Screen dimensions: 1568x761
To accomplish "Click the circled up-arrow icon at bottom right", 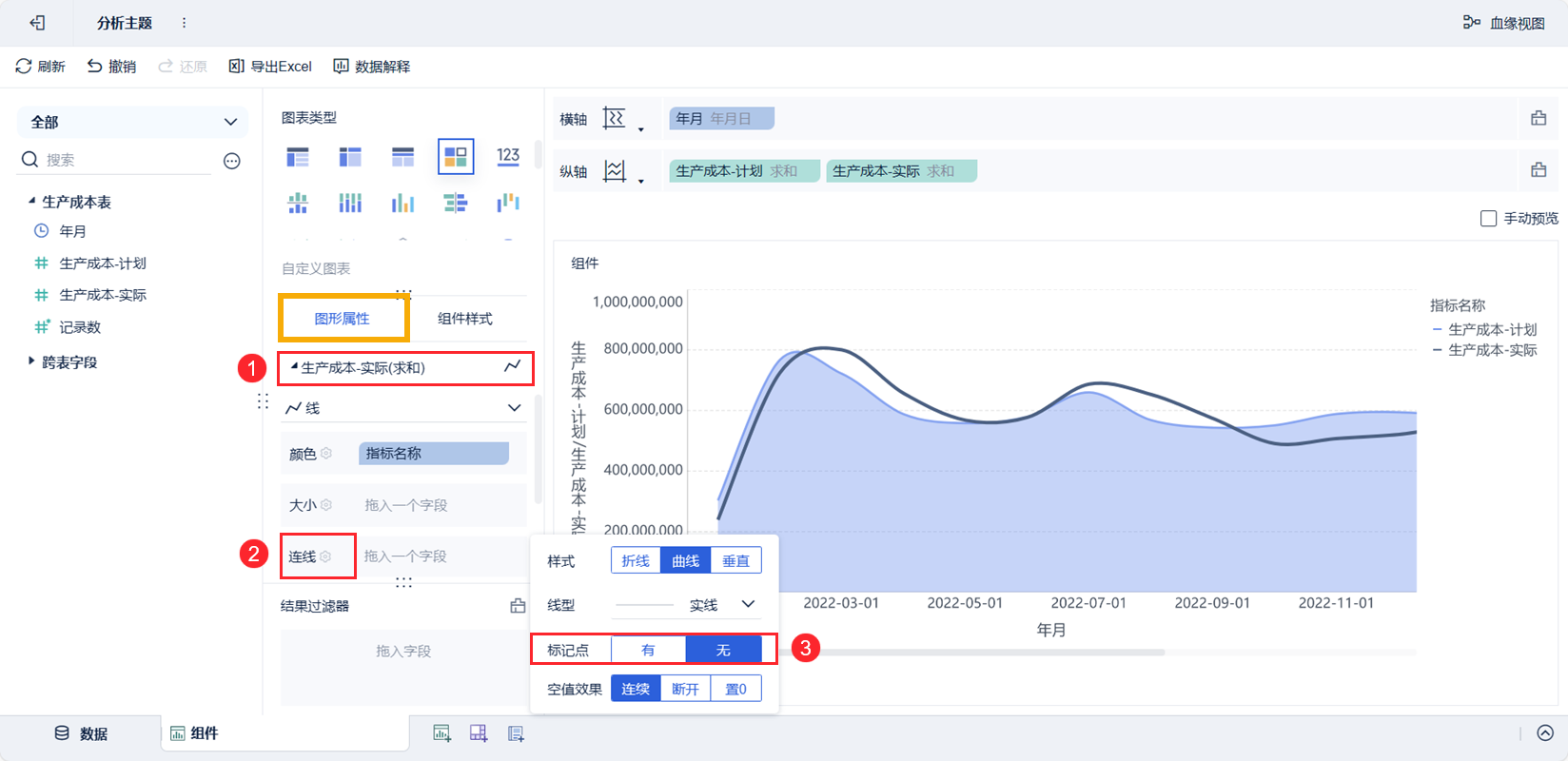I will (1545, 733).
